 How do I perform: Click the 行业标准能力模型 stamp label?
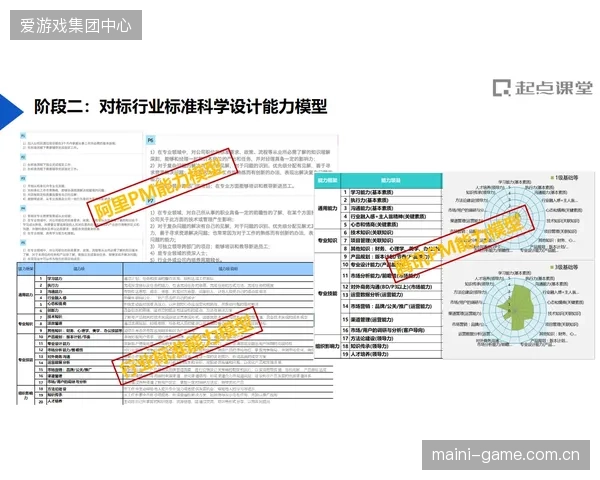pyautogui.click(x=187, y=346)
